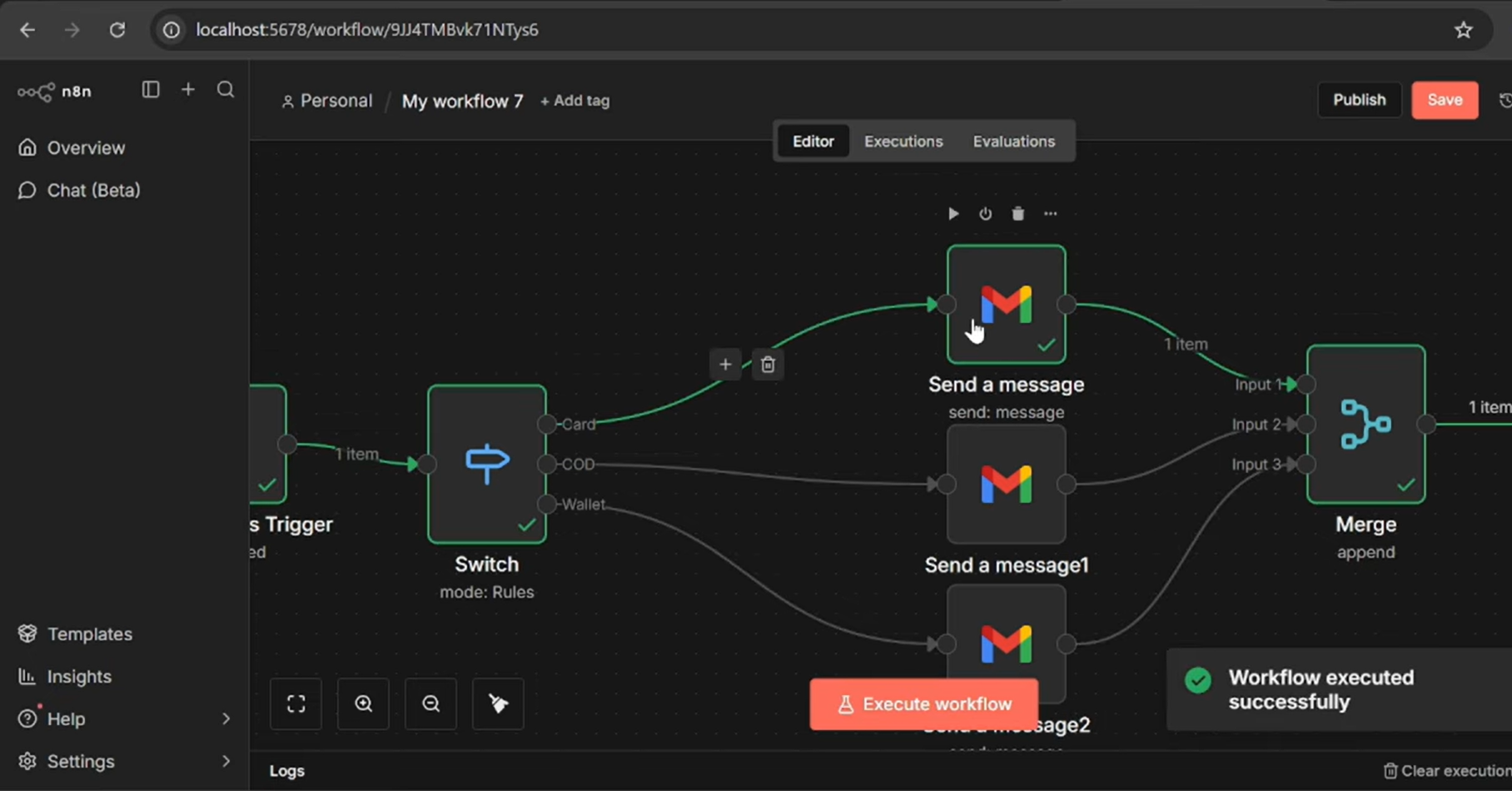Tidy up the workflow nodes icon

(498, 704)
